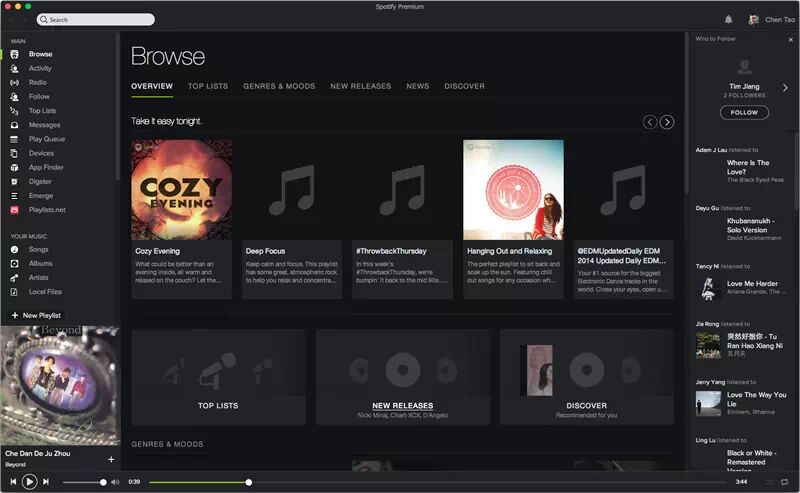The width and height of the screenshot is (800, 493).
Task: Toggle repeat playback
Action: [784, 482]
